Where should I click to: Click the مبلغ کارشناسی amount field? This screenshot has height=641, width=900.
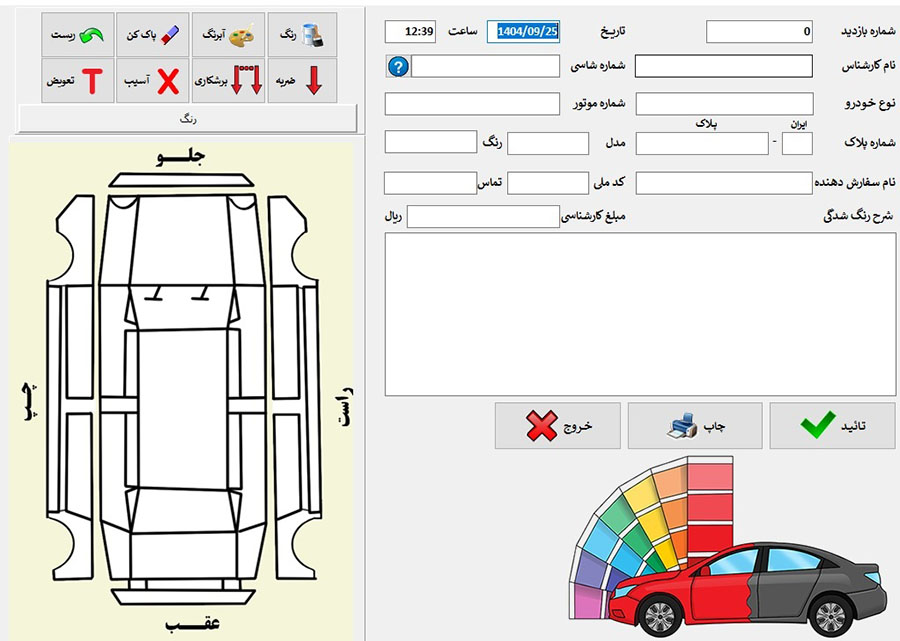tap(483, 217)
